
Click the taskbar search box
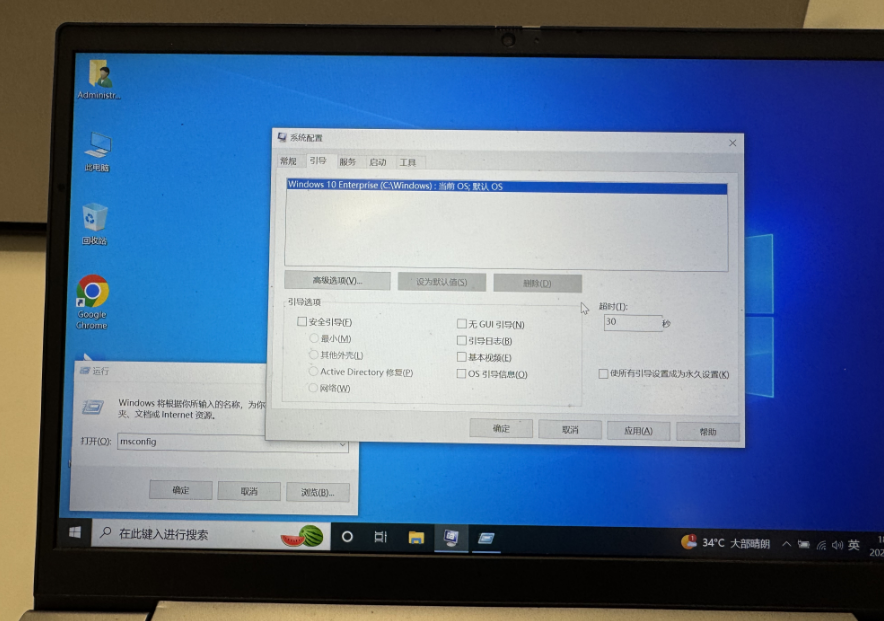(211, 533)
